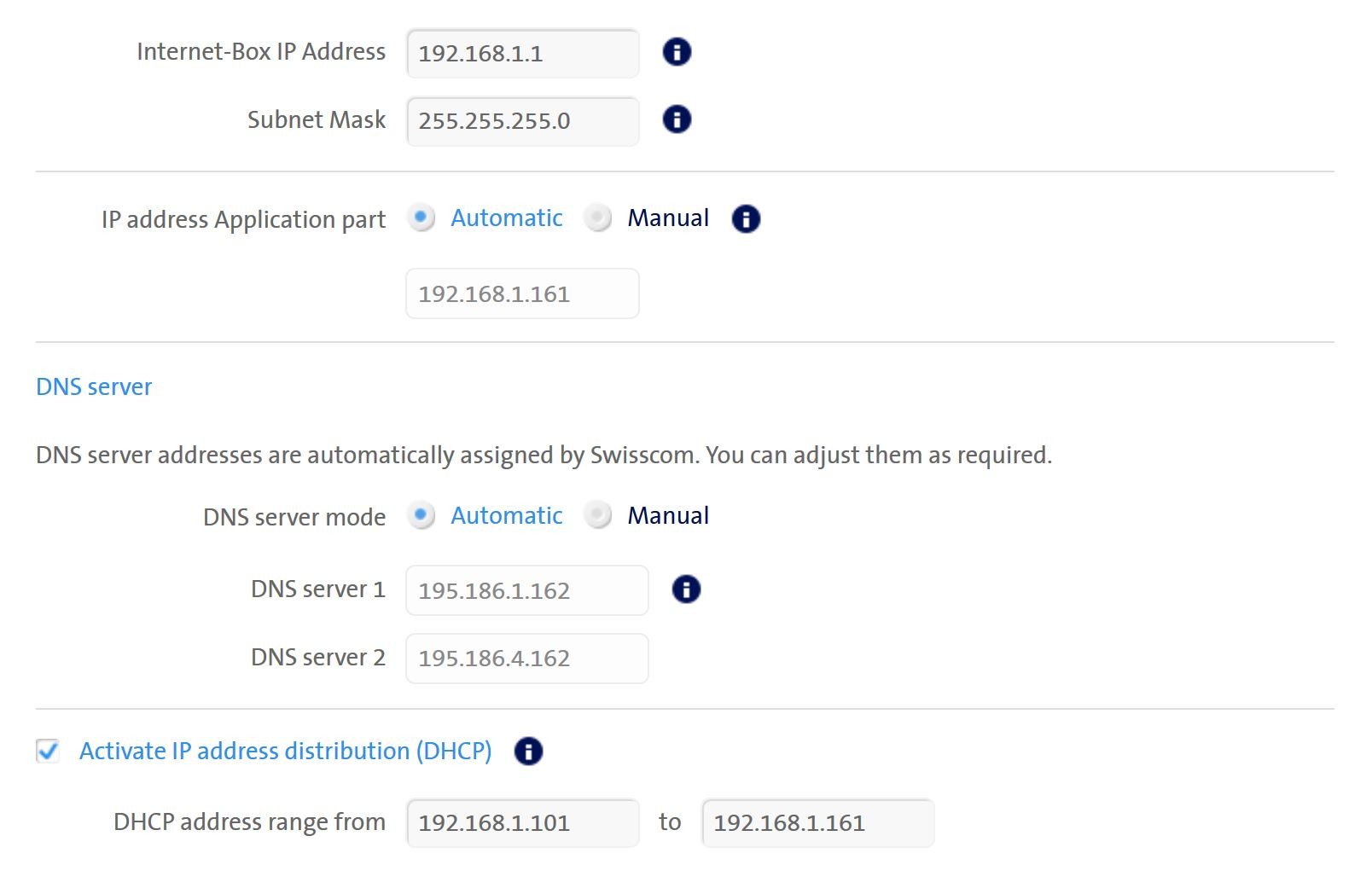The width and height of the screenshot is (1372, 894).
Task: Open info icon for IP address Application part
Action: click(x=746, y=219)
